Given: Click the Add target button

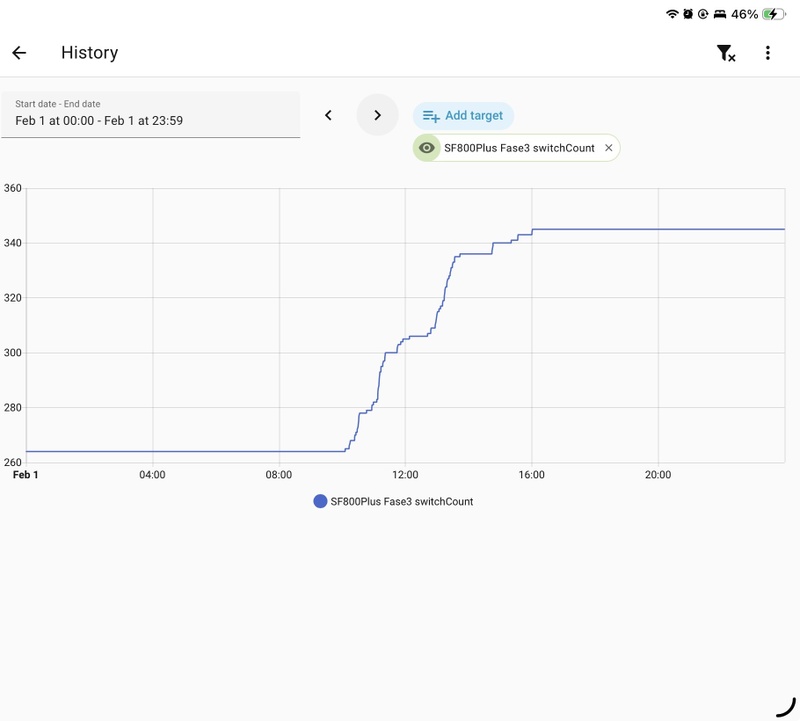Looking at the screenshot, I should click(x=463, y=115).
